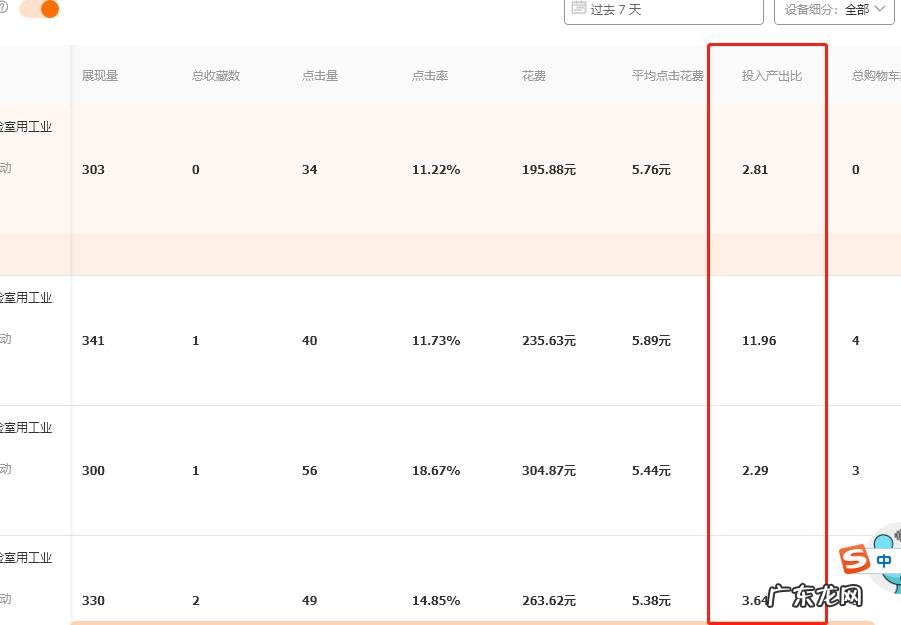Screen dimensions: 901x625
Task: Open the 过去 7 天 date range picker
Action: [663, 10]
